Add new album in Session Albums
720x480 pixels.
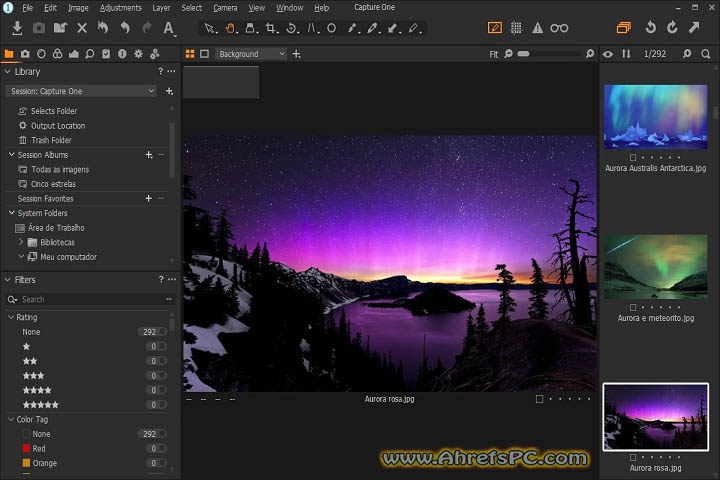click(x=149, y=155)
